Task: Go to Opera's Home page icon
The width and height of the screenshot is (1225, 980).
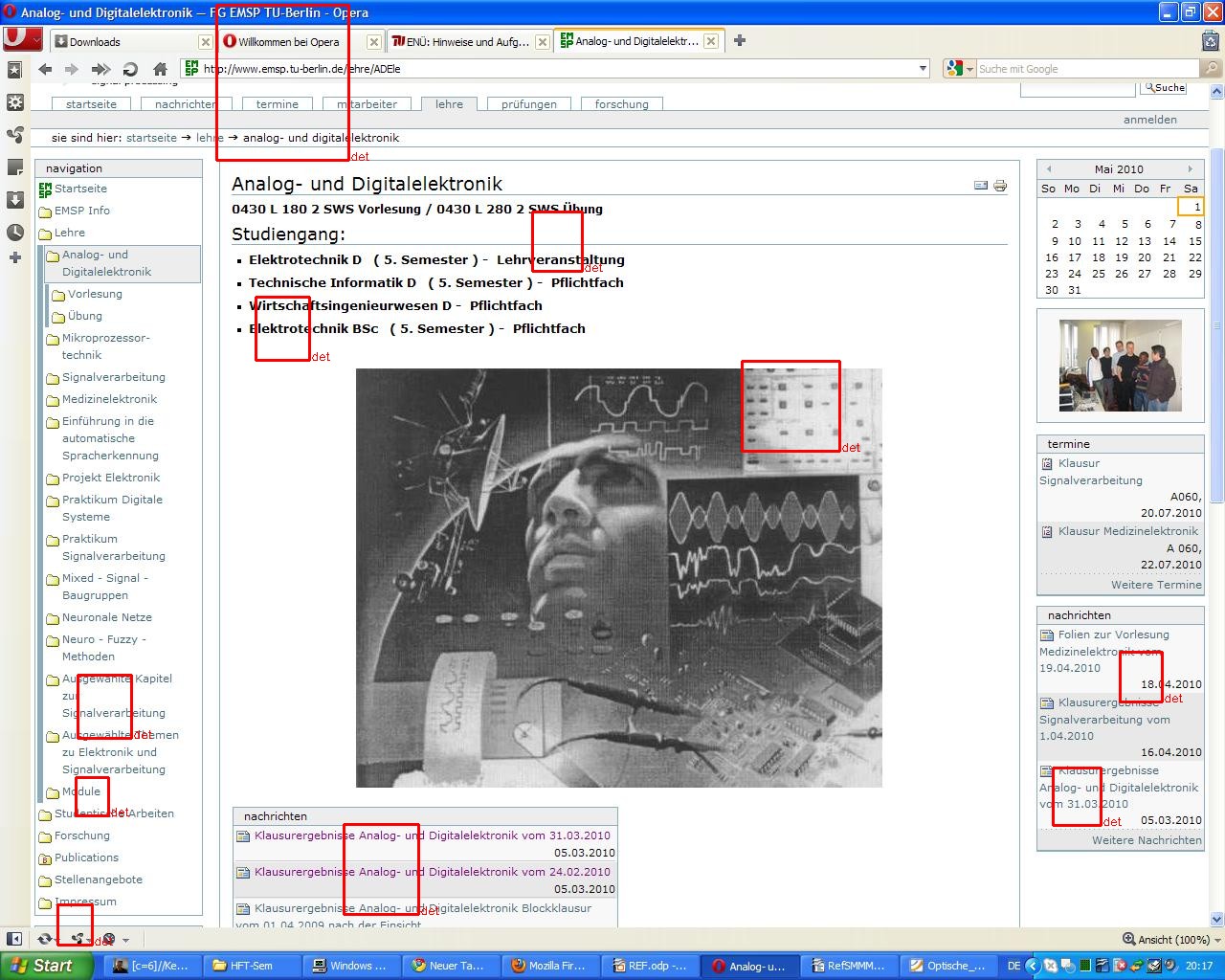Action: [161, 69]
